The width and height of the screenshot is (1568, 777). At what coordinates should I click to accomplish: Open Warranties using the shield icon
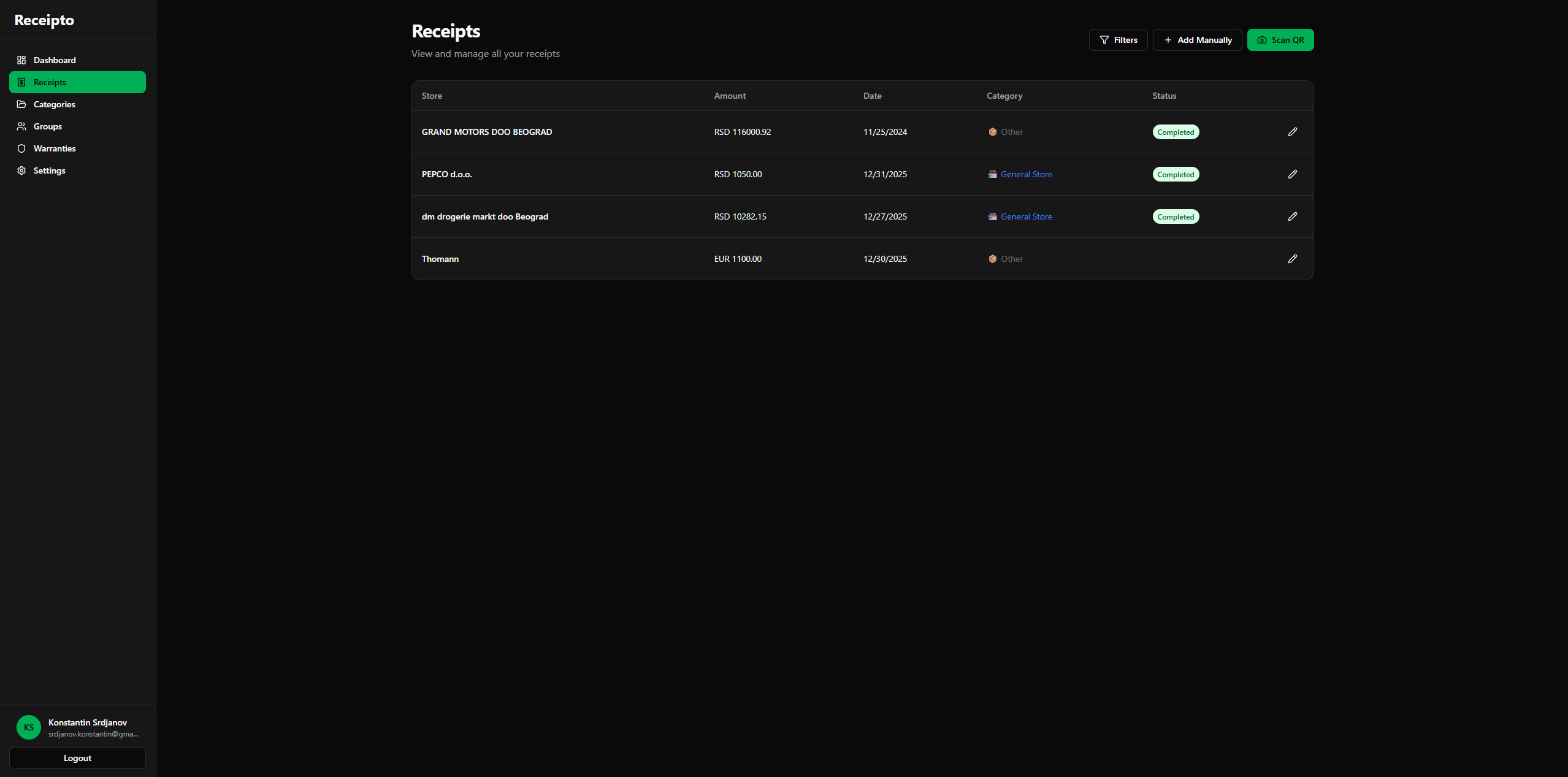pos(22,148)
